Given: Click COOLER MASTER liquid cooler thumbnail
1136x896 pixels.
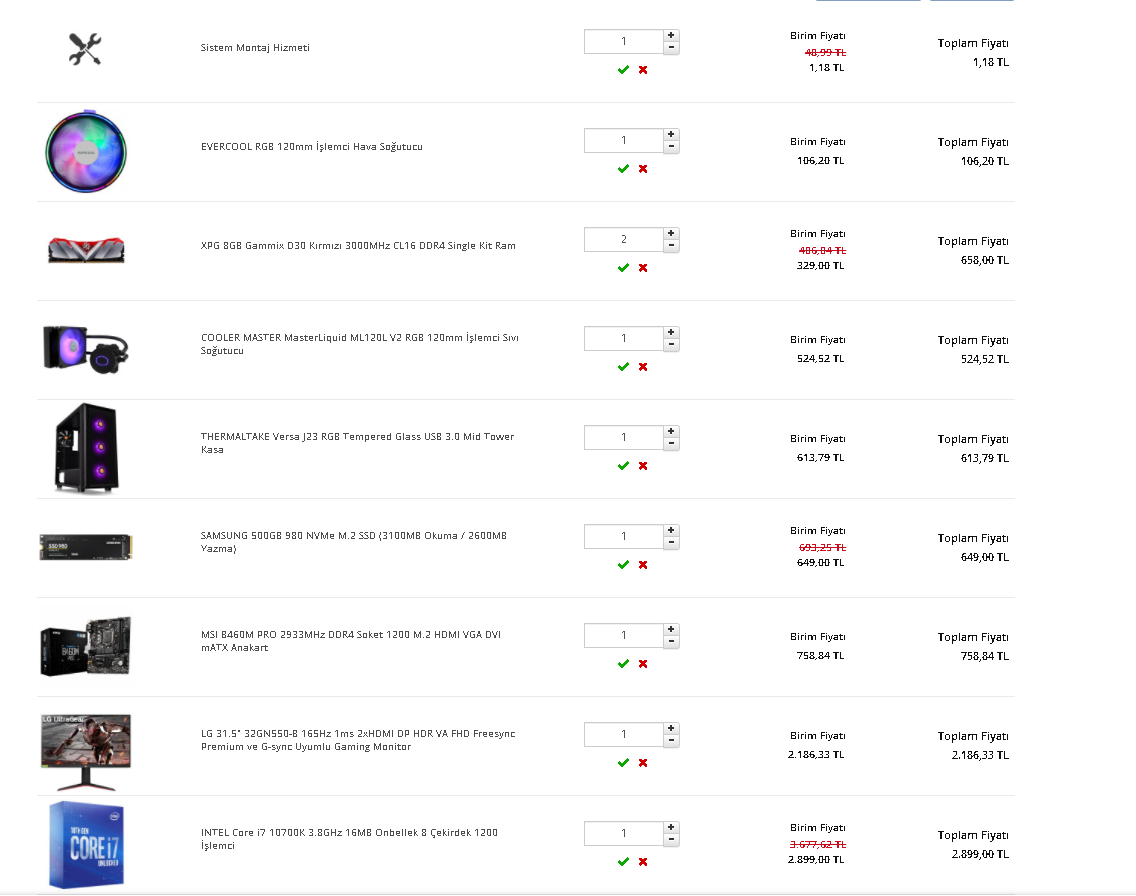Looking at the screenshot, I should [x=85, y=347].
